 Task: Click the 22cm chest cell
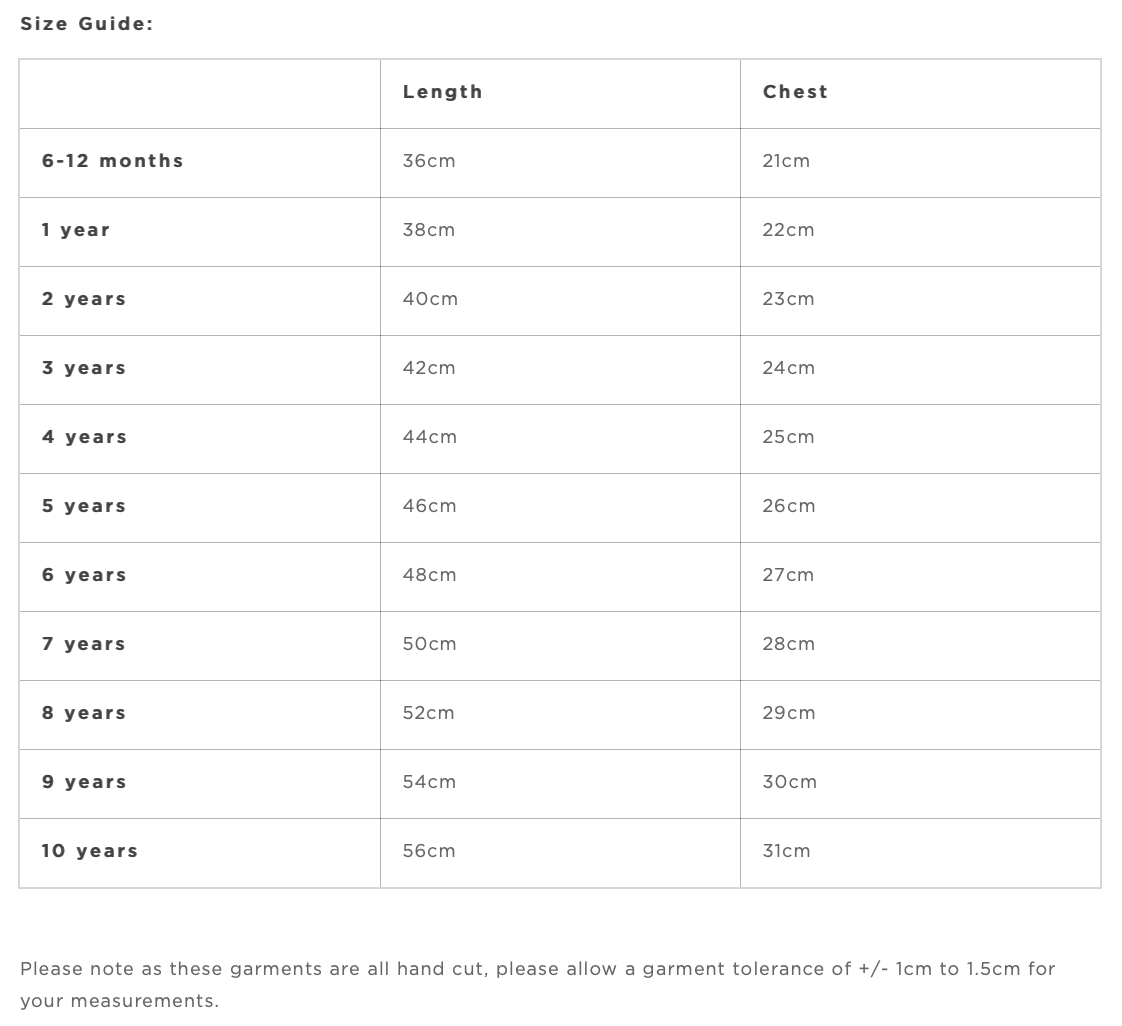(788, 230)
